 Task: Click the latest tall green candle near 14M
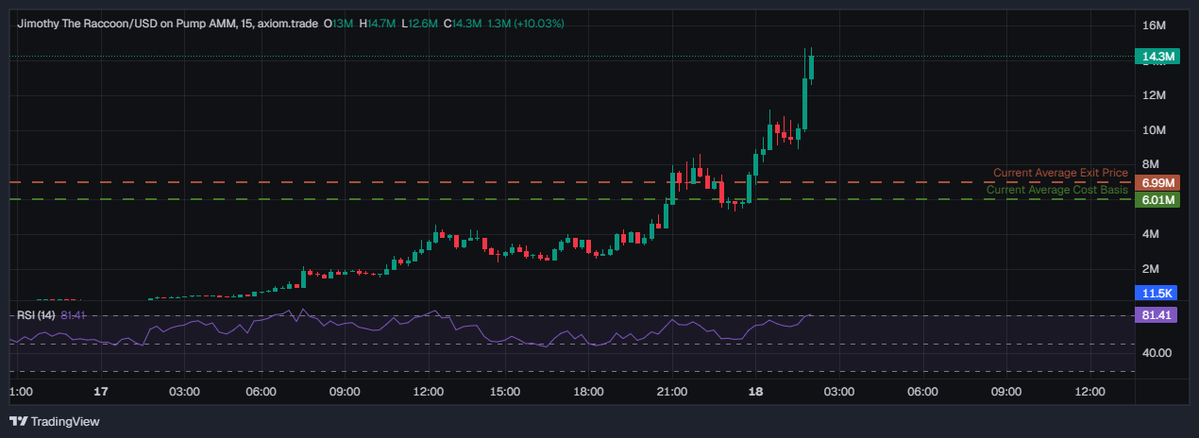coord(811,67)
